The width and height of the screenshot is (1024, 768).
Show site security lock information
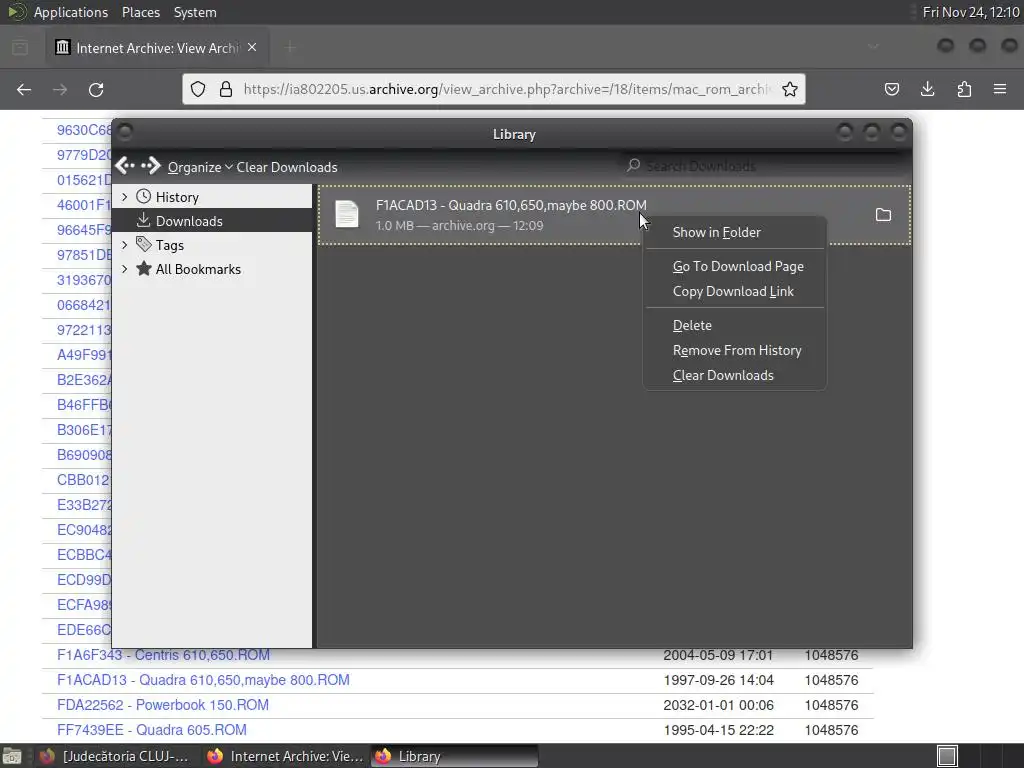(226, 89)
